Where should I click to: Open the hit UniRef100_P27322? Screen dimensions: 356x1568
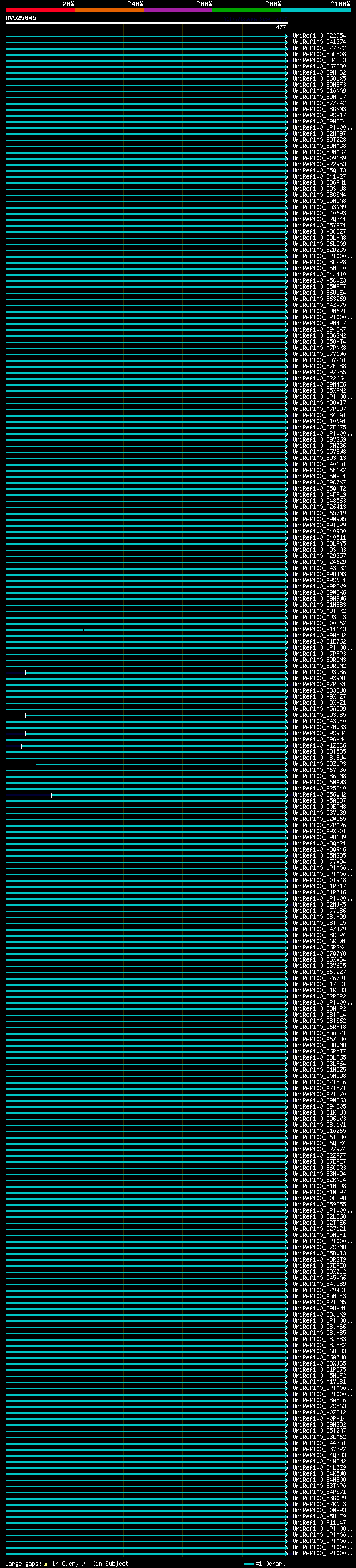[319, 48]
